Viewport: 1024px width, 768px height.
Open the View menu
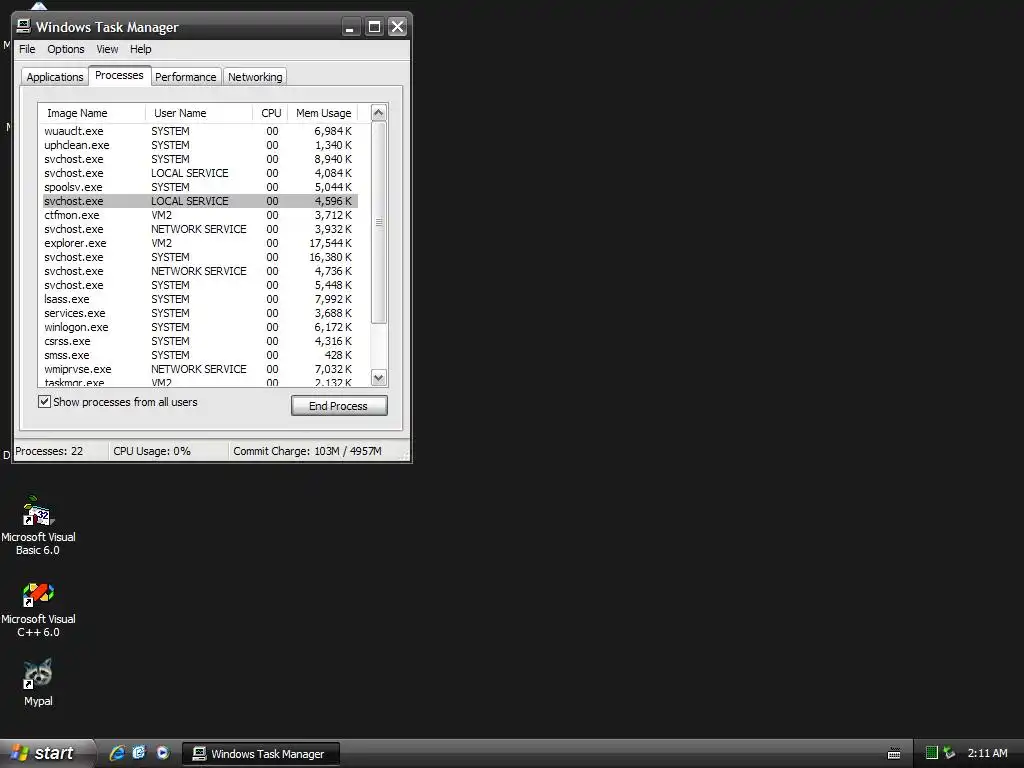[107, 49]
